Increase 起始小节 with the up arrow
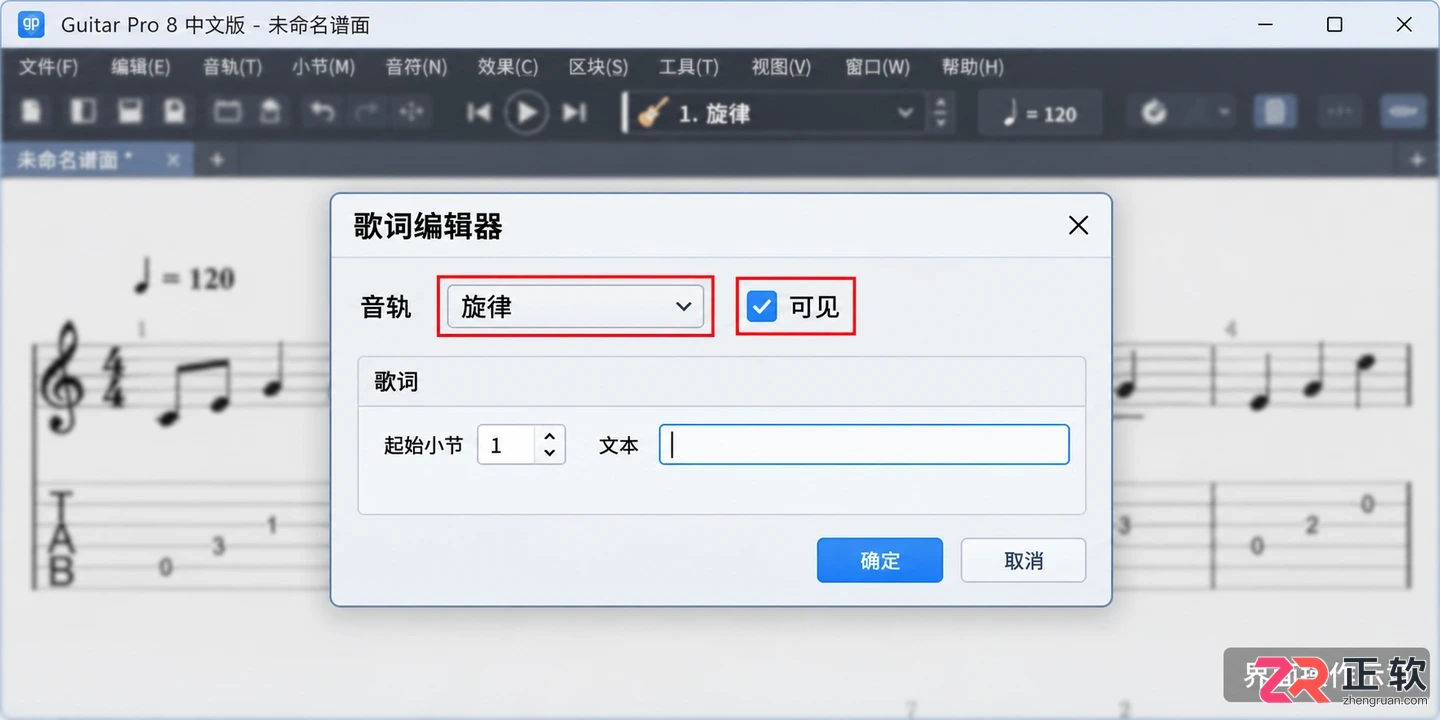Viewport: 1440px width, 720px height. click(x=550, y=436)
